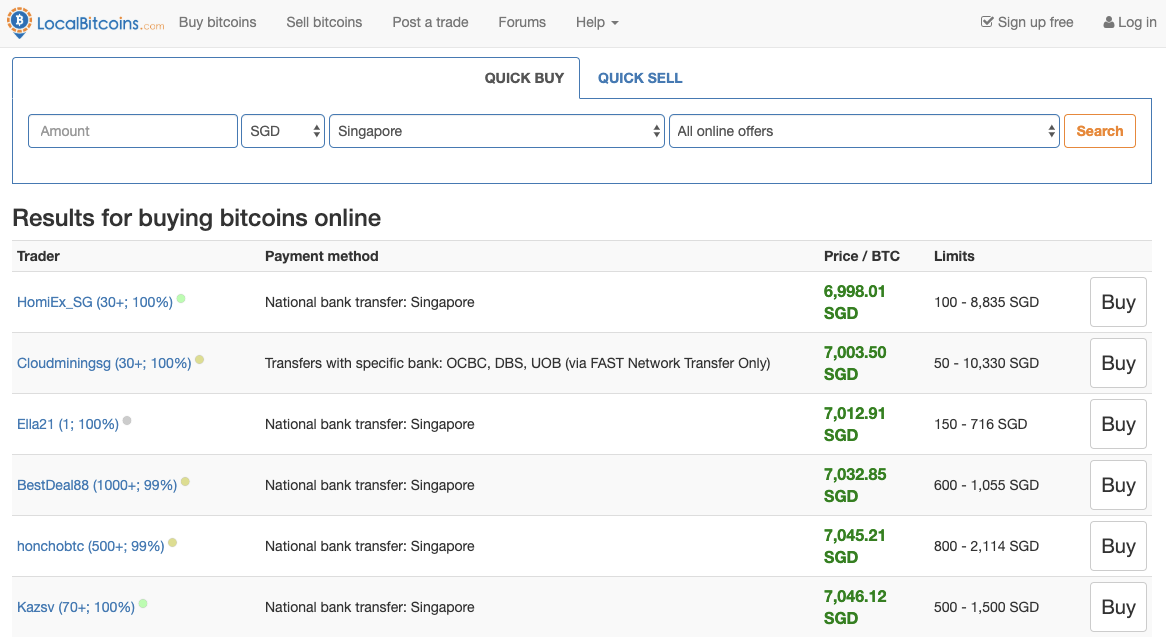This screenshot has width=1166, height=637.
Task: Open BestDeal88 trader profile
Action: pos(97,485)
